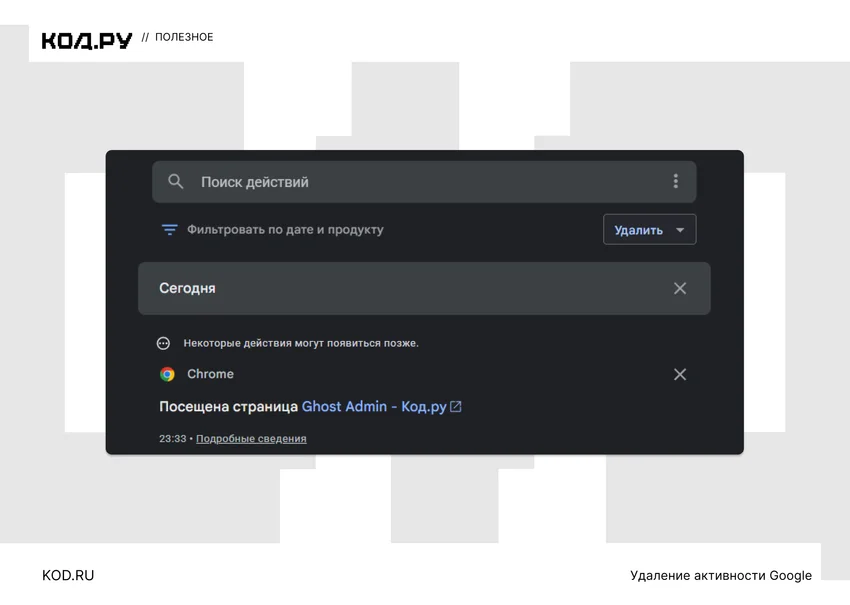Click the Удалить button label
The width and height of the screenshot is (850, 605).
[638, 230]
